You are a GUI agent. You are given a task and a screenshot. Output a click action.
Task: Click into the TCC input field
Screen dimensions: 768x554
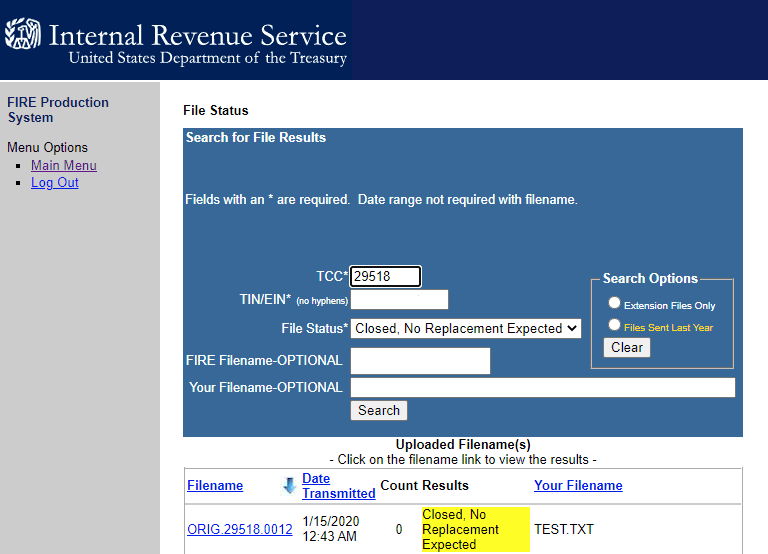[x=385, y=276]
